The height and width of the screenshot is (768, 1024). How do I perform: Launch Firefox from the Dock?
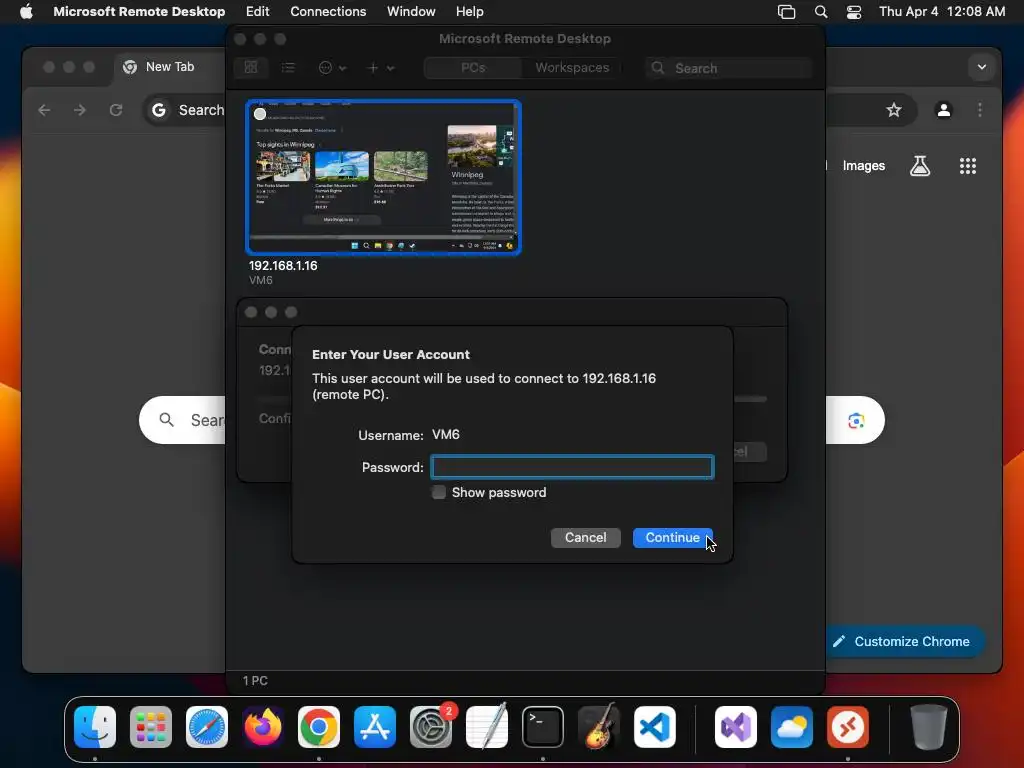pyautogui.click(x=263, y=727)
